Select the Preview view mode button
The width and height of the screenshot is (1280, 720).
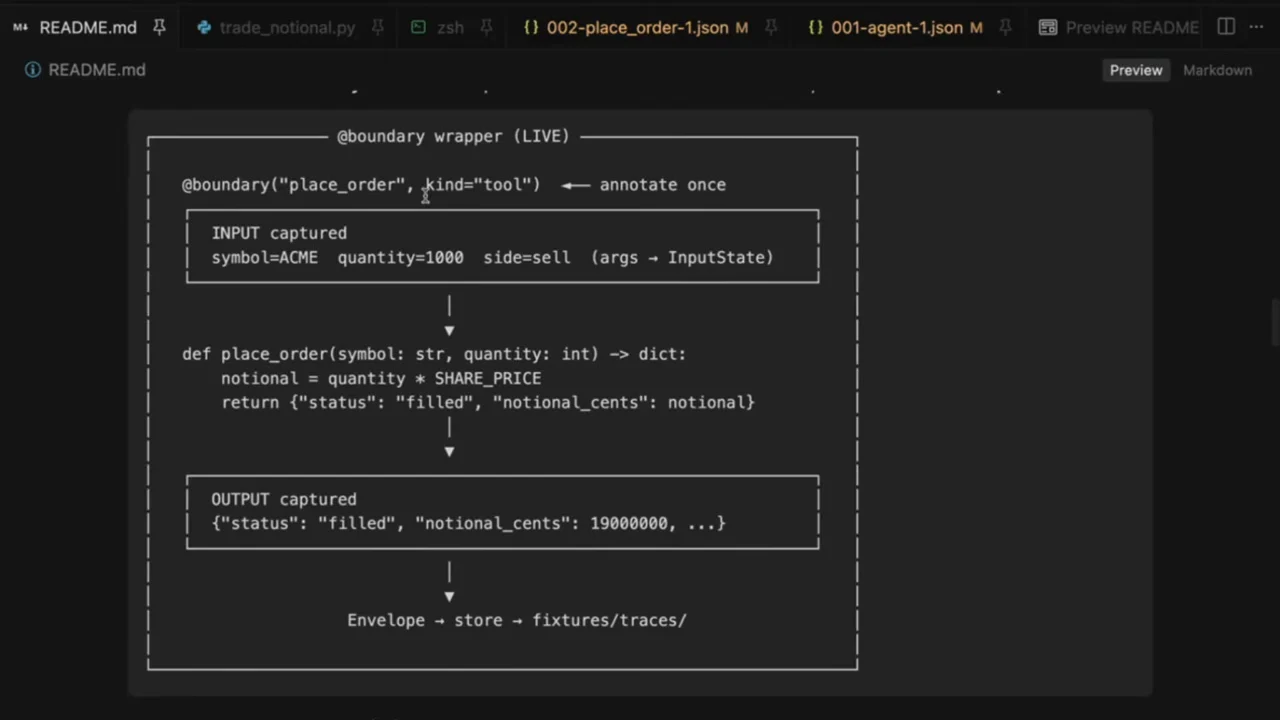[1136, 70]
